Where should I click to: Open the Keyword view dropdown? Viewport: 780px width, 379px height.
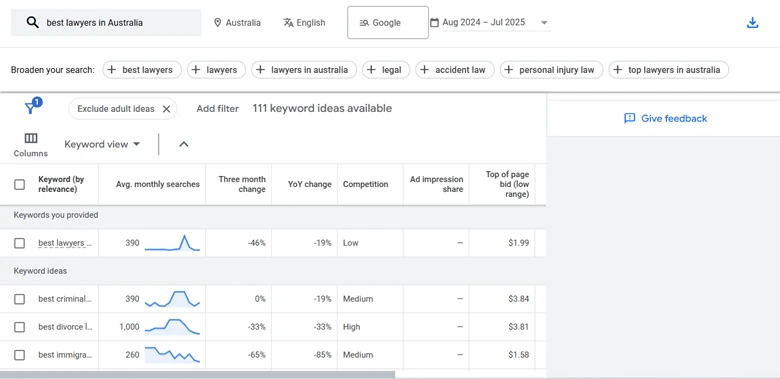tap(102, 144)
